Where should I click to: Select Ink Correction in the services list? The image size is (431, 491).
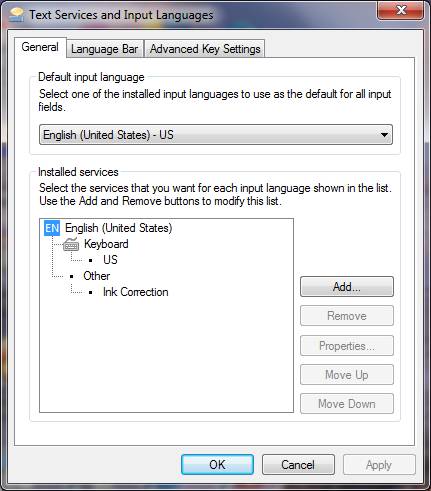click(136, 292)
